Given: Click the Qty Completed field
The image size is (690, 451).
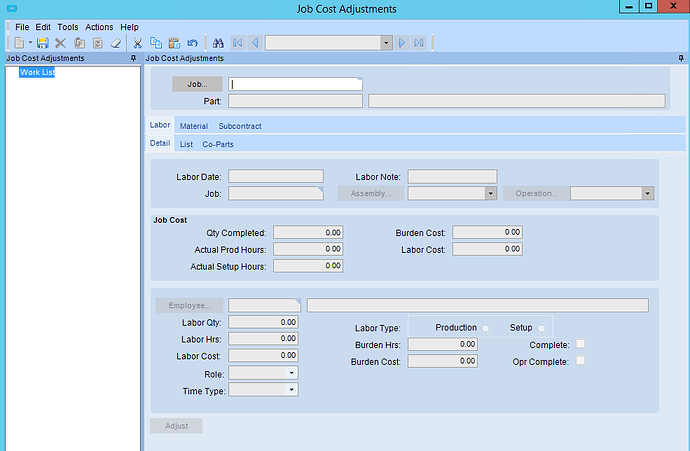Looking at the screenshot, I should click(x=308, y=232).
